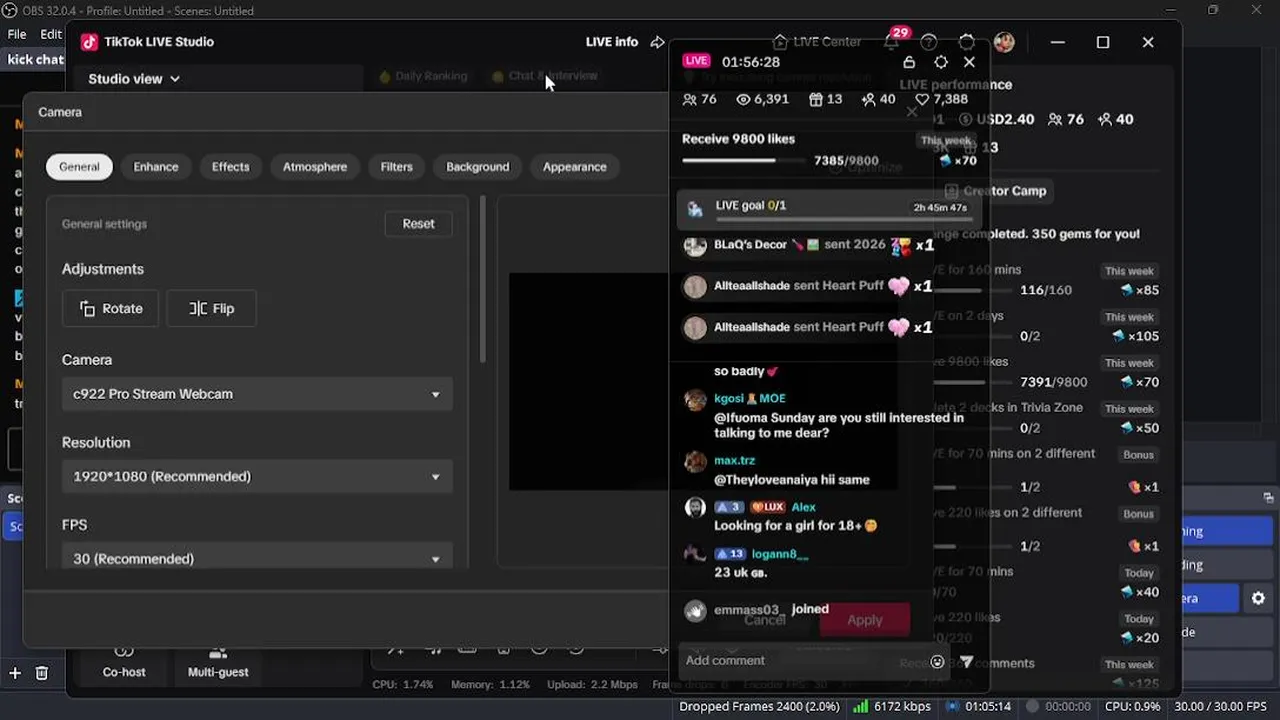Open the OBS Edit menu
Screen dimensions: 1280x720
tap(51, 34)
